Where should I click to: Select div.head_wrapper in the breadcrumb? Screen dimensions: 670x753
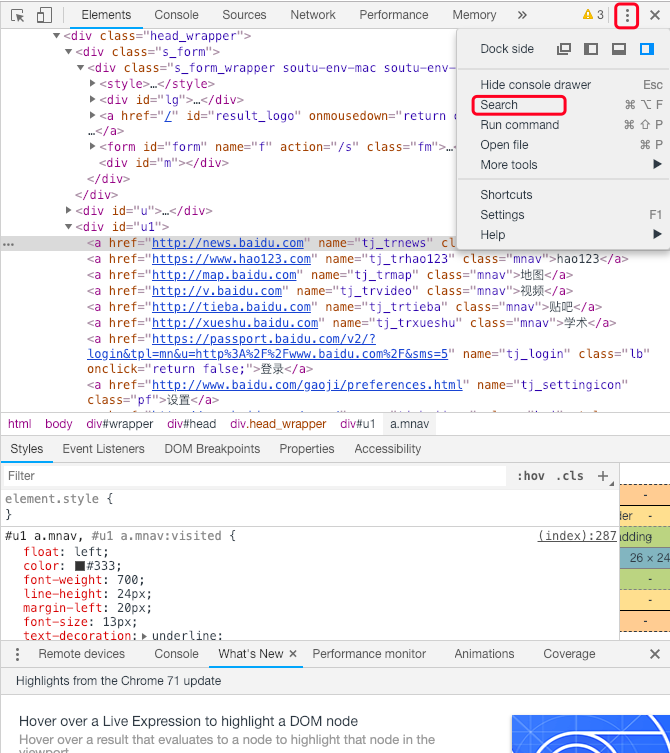click(x=278, y=424)
